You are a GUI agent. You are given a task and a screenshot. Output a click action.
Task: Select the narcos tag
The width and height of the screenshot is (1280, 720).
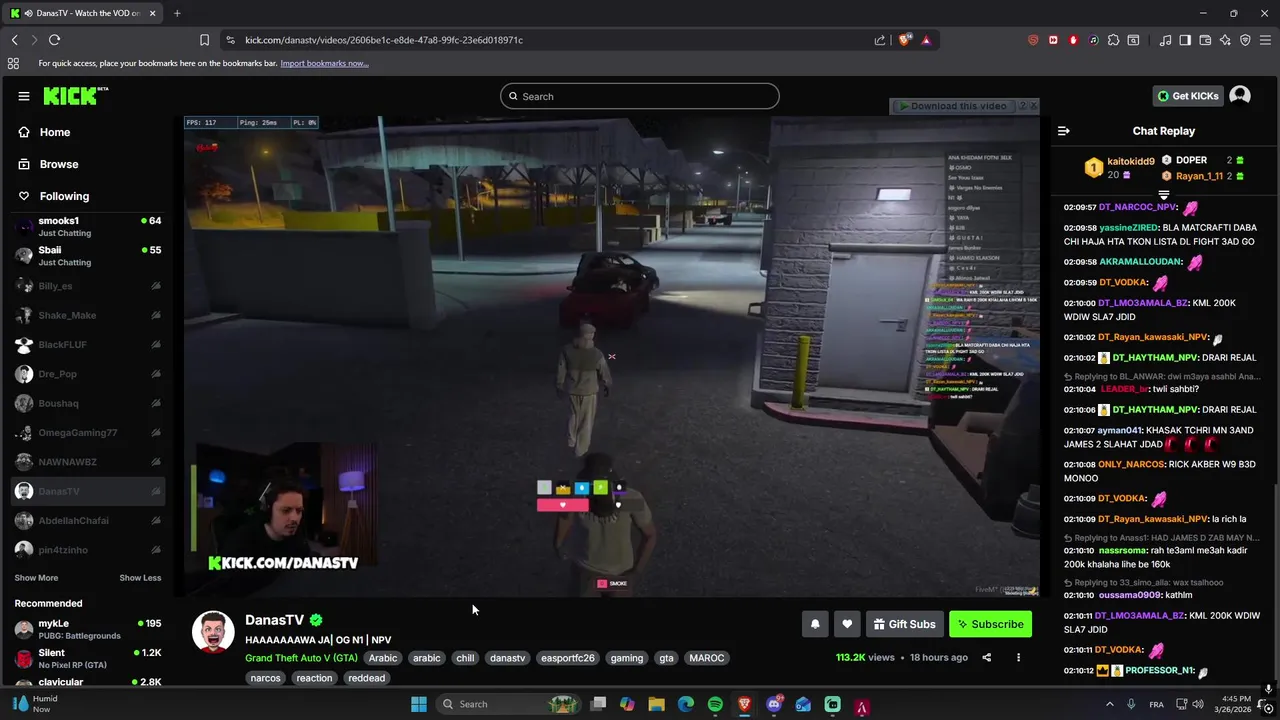coord(265,678)
